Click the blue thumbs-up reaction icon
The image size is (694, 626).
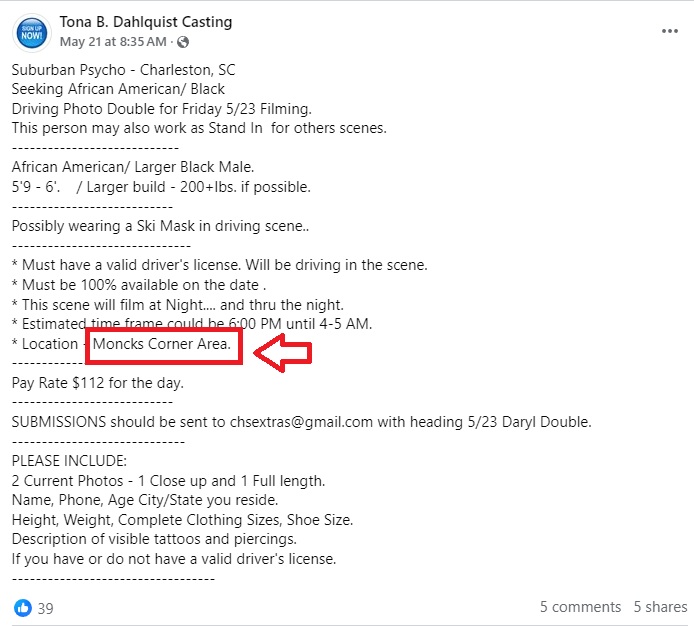coord(22,607)
